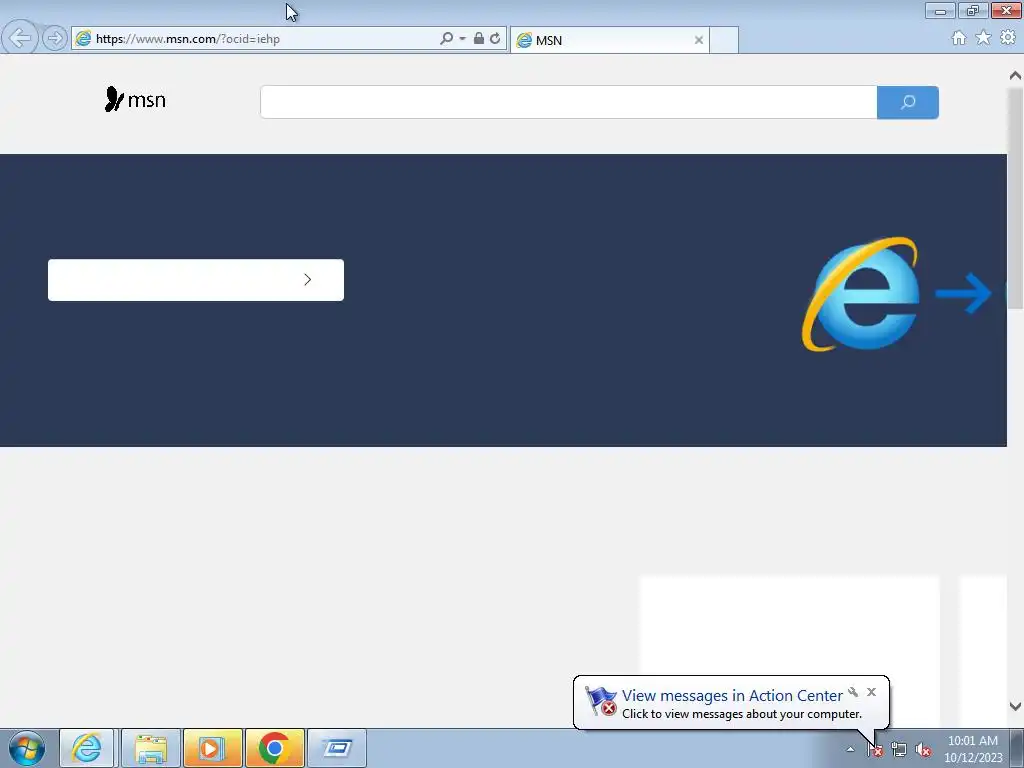Open Windows Explorer folder on taskbar
Screen dimensions: 1024x768
[151, 748]
